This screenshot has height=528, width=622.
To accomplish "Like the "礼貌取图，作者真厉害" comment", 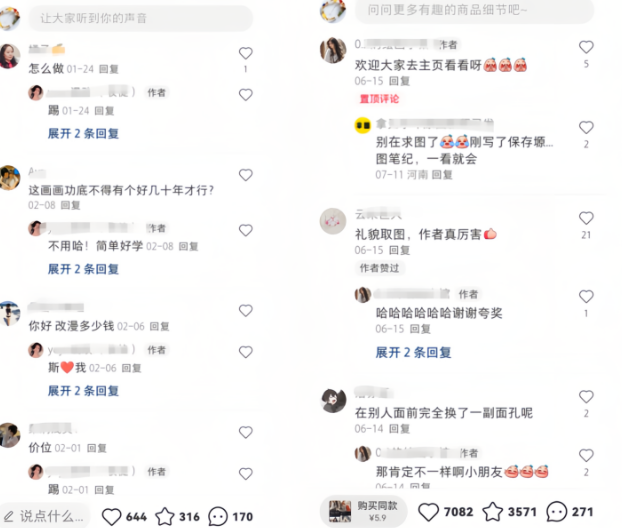I will [586, 218].
